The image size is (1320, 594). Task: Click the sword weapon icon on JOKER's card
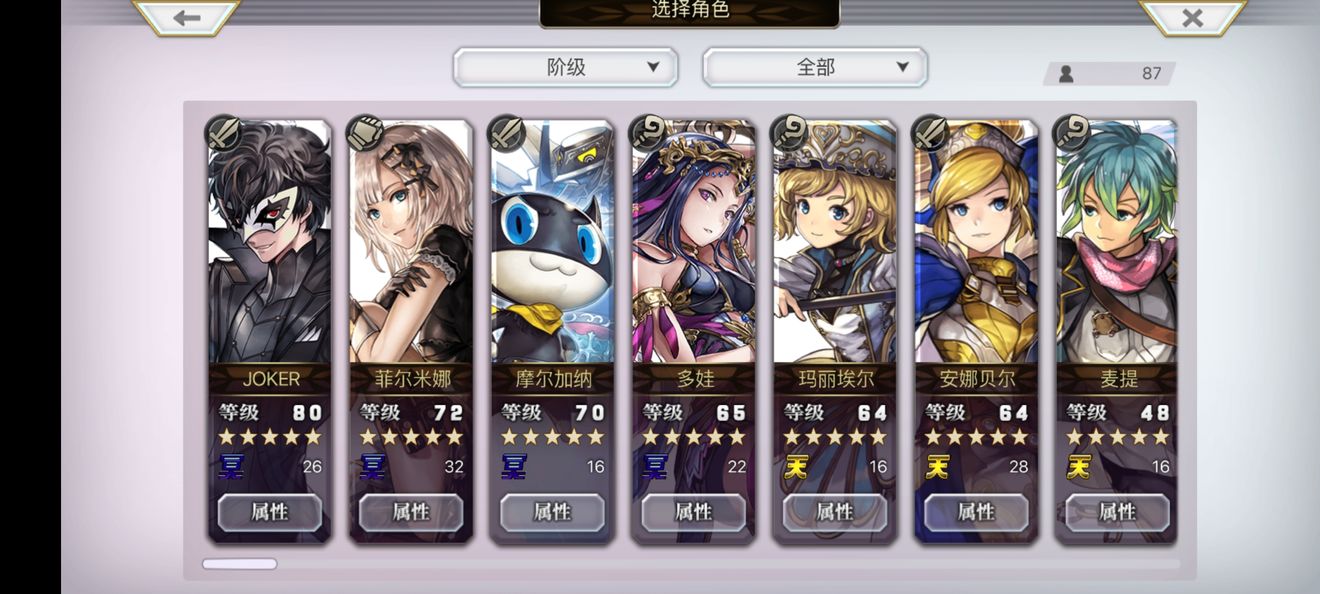(223, 133)
